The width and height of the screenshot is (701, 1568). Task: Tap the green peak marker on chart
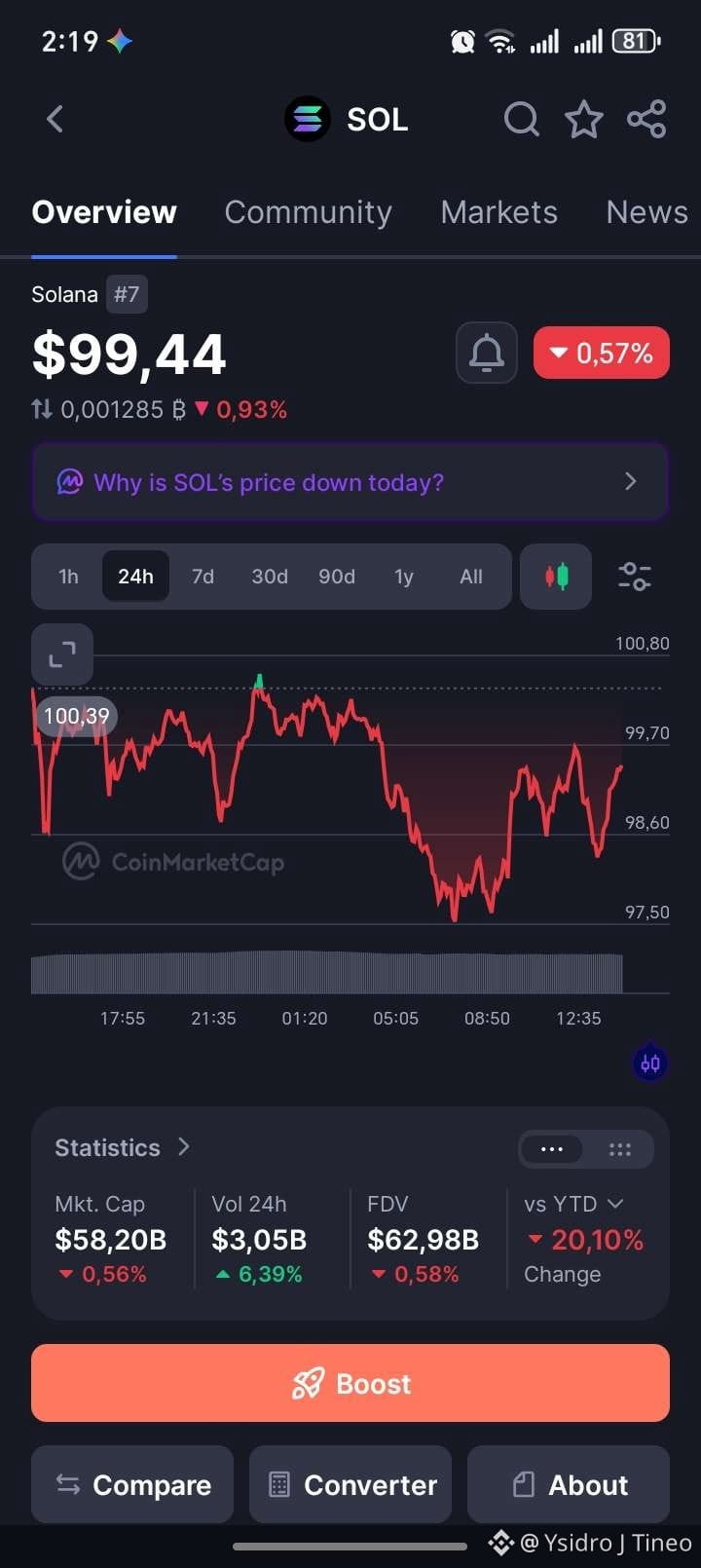(x=259, y=682)
